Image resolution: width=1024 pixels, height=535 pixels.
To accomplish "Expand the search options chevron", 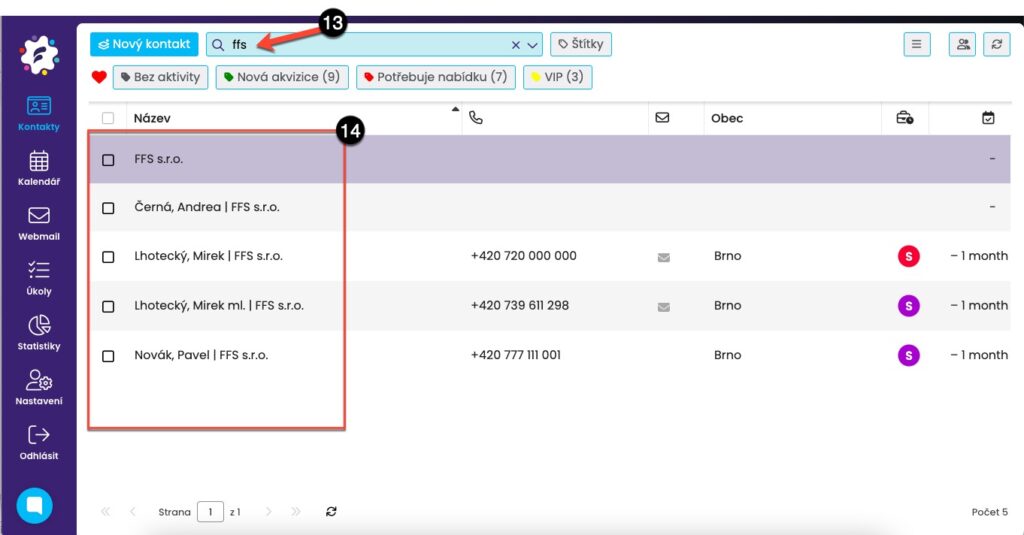I will click(x=532, y=45).
